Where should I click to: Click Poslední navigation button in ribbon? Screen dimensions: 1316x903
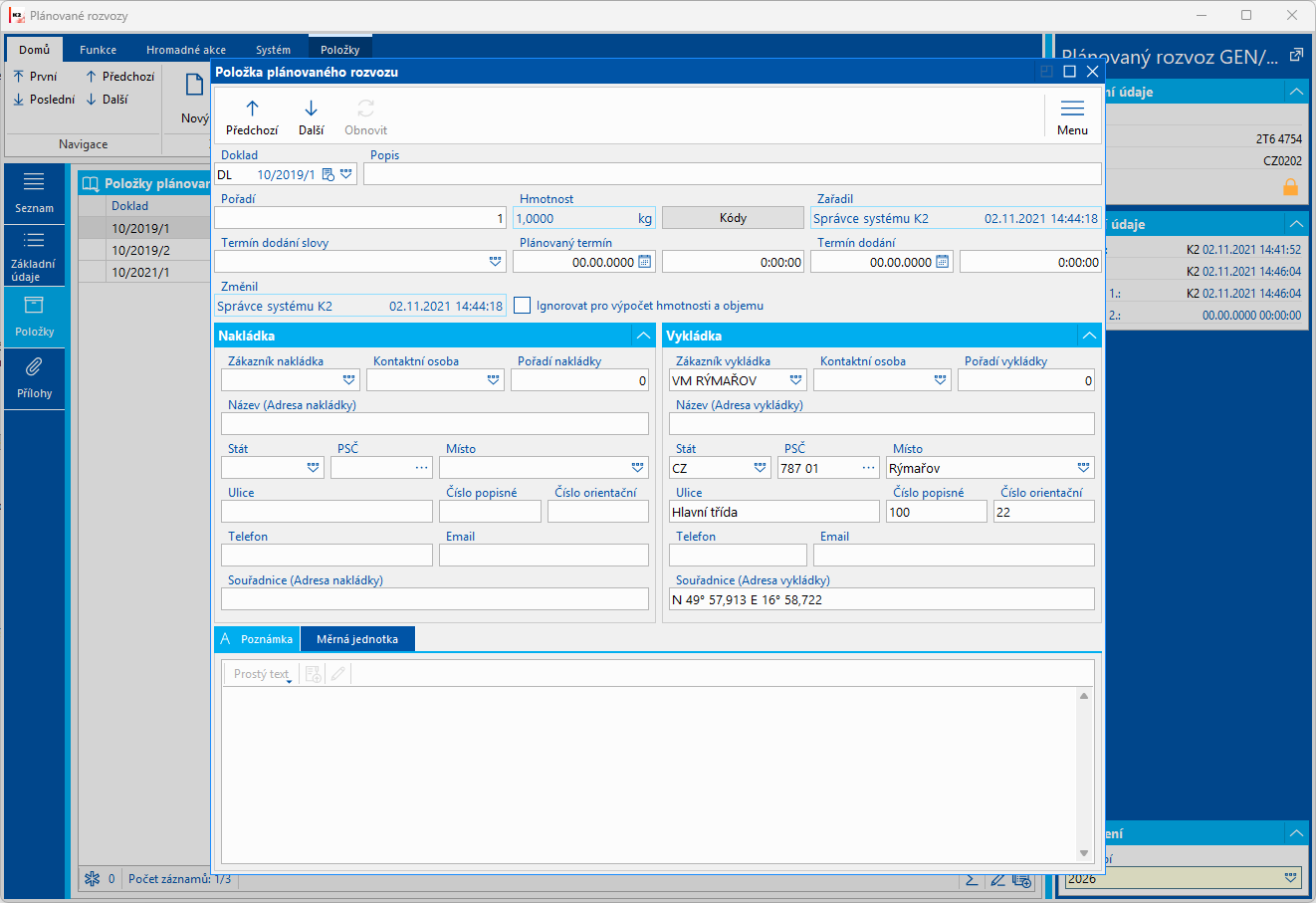[44, 100]
